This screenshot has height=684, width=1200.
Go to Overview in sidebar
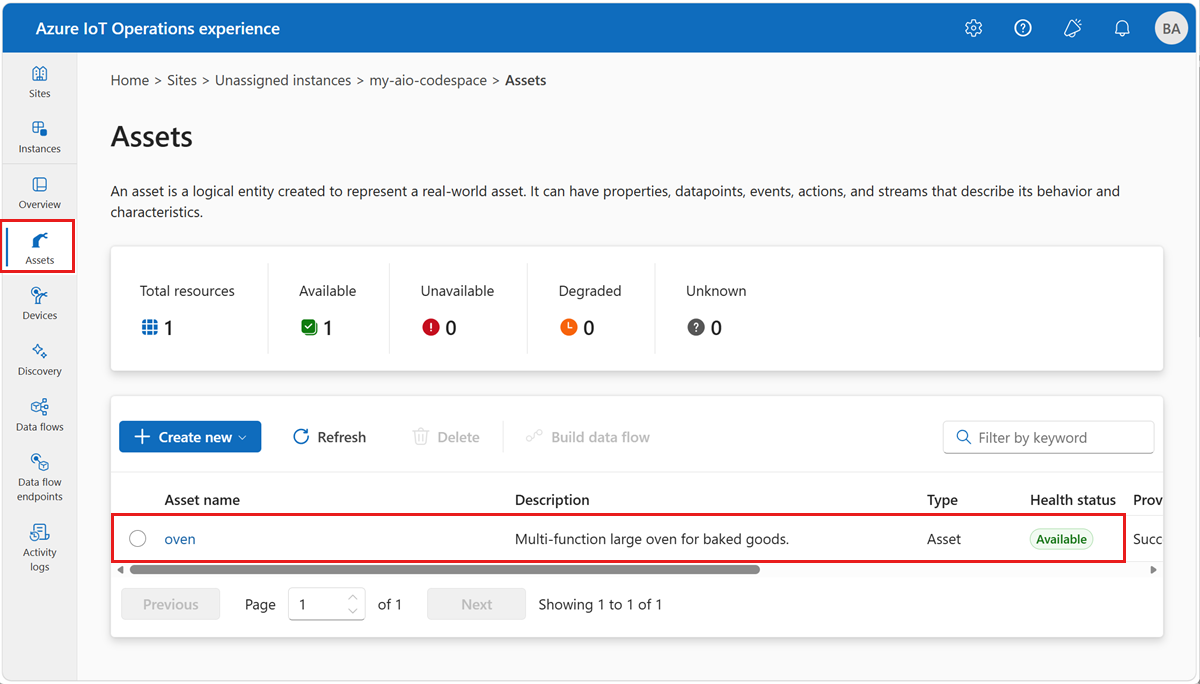coord(39,193)
